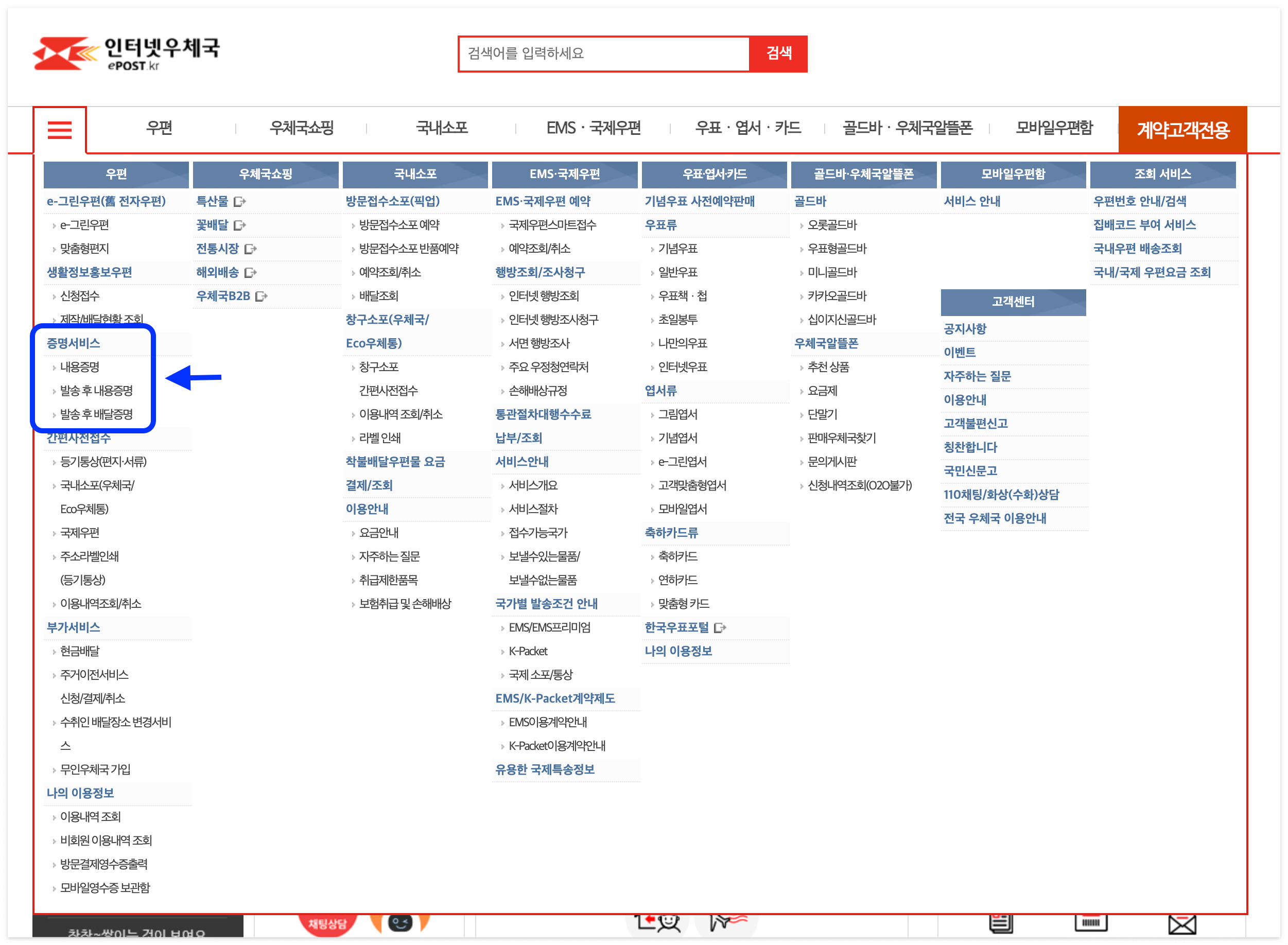Click the 인터넷우체국 ePOST logo
The height and width of the screenshot is (945, 1288).
[126, 54]
